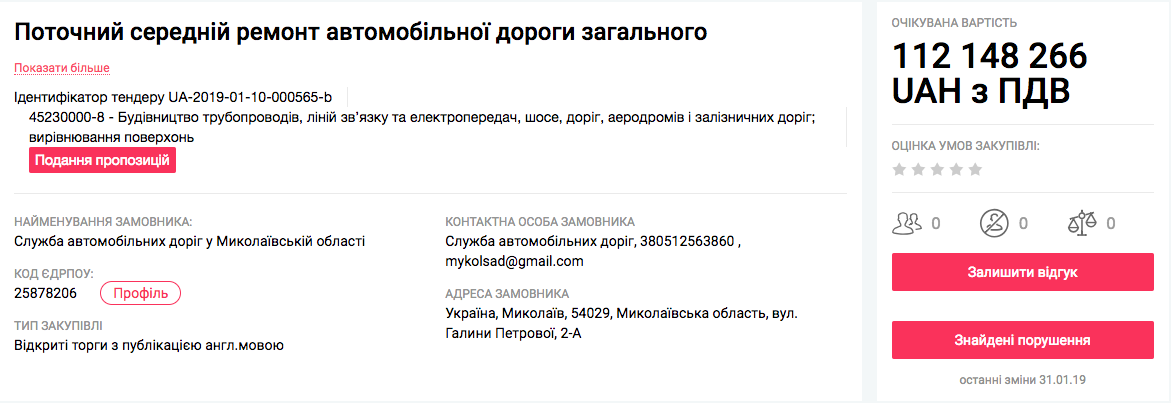The height and width of the screenshot is (403, 1171).
Task: Rate procurement conditions with the third star
Action: (x=937, y=170)
